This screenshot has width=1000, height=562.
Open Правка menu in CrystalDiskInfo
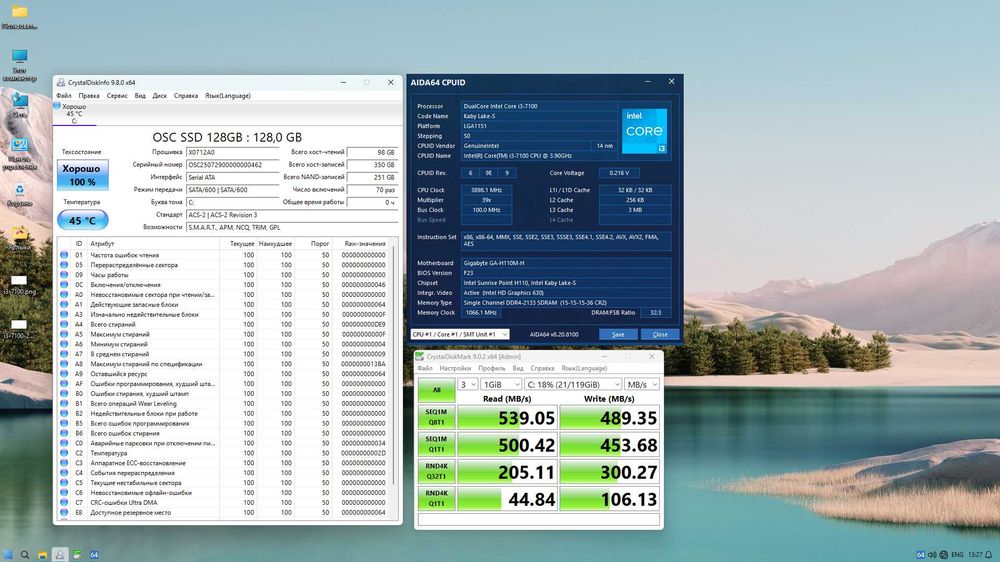89,96
